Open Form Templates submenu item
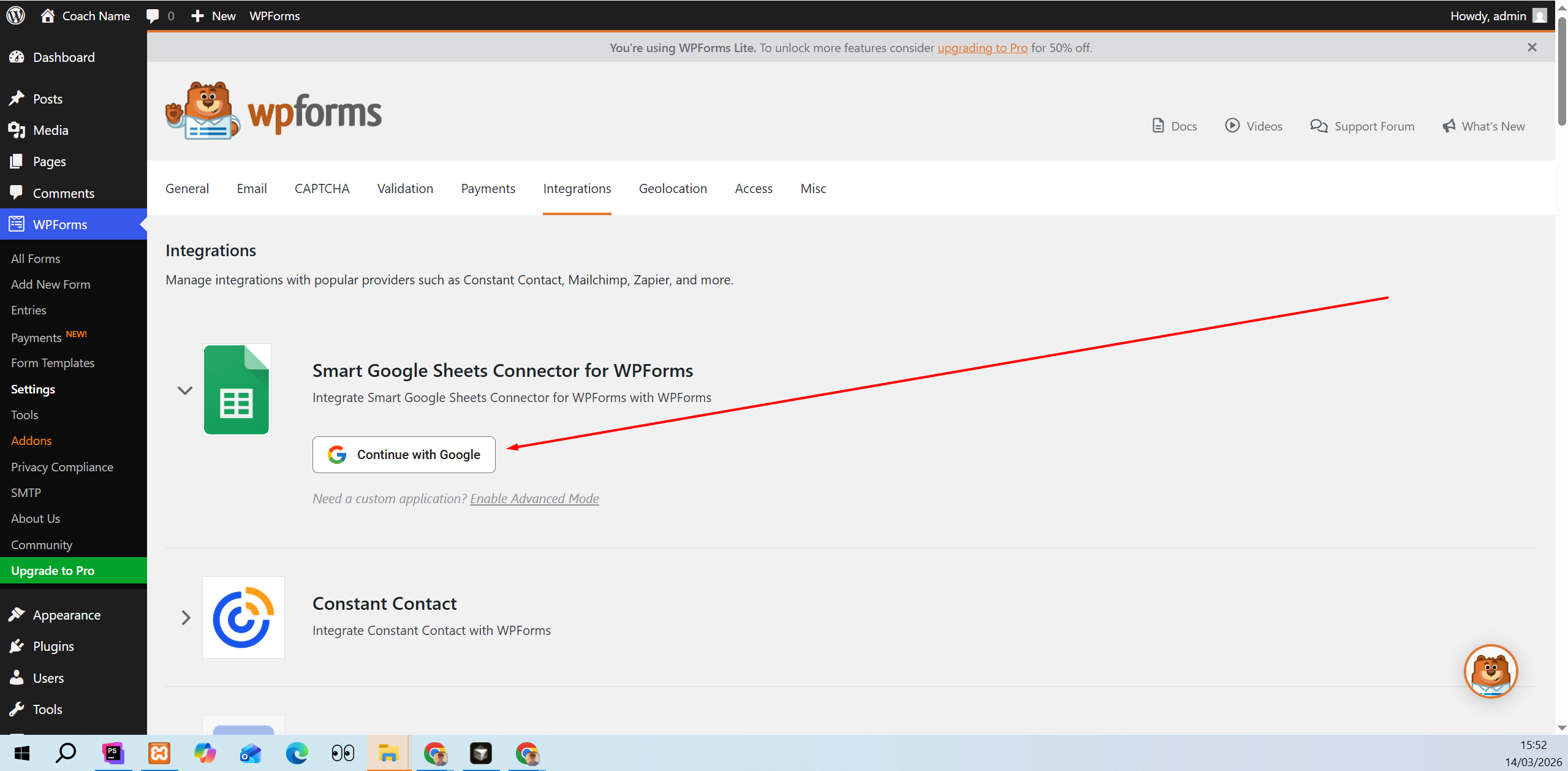 coord(53,363)
